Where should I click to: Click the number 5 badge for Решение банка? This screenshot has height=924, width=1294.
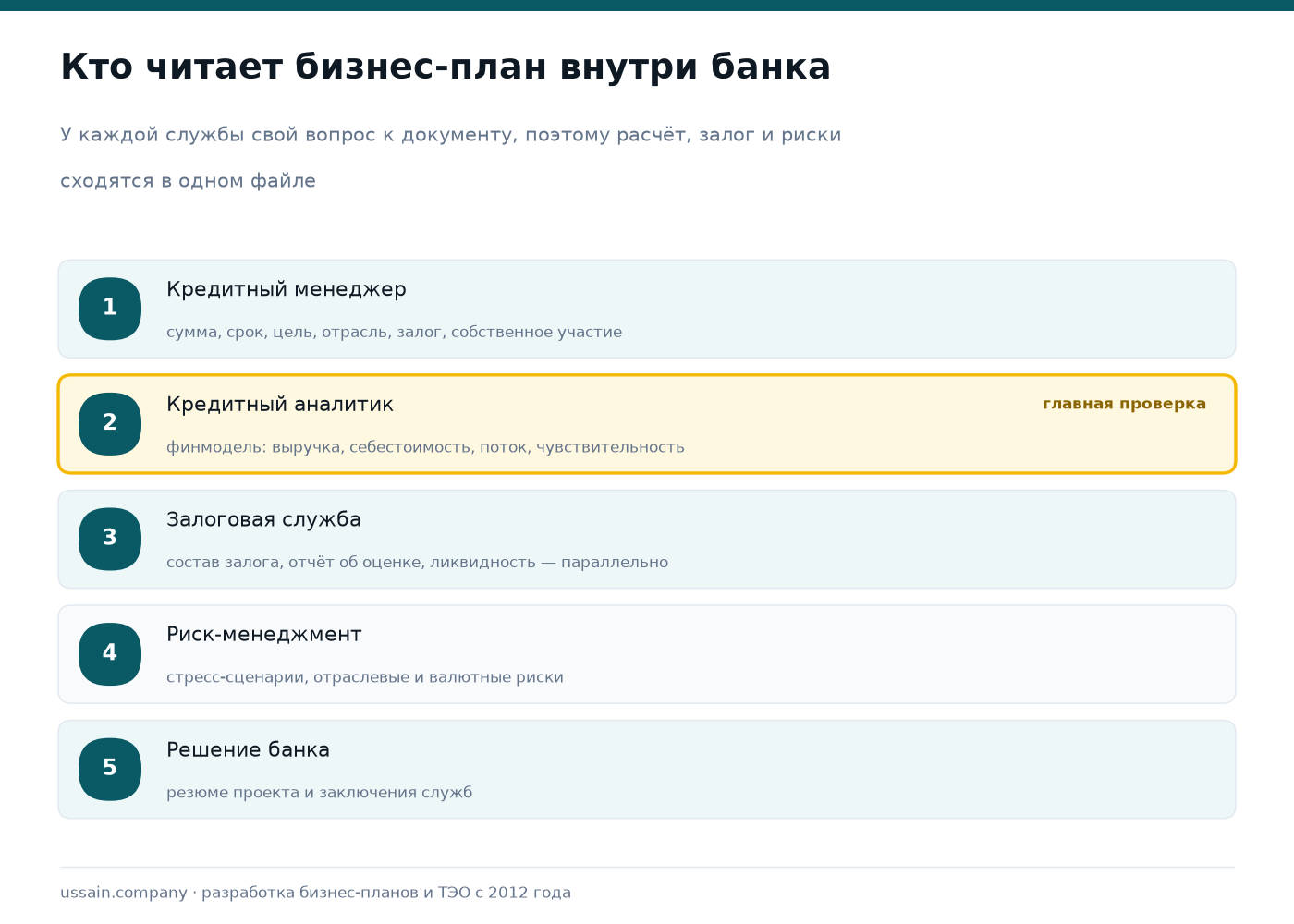pyautogui.click(x=110, y=769)
